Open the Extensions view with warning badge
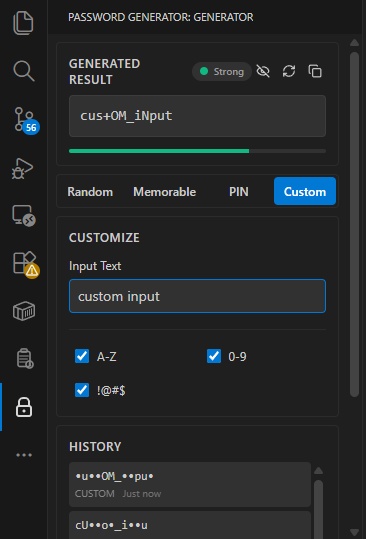366x539 pixels. pos(26,264)
